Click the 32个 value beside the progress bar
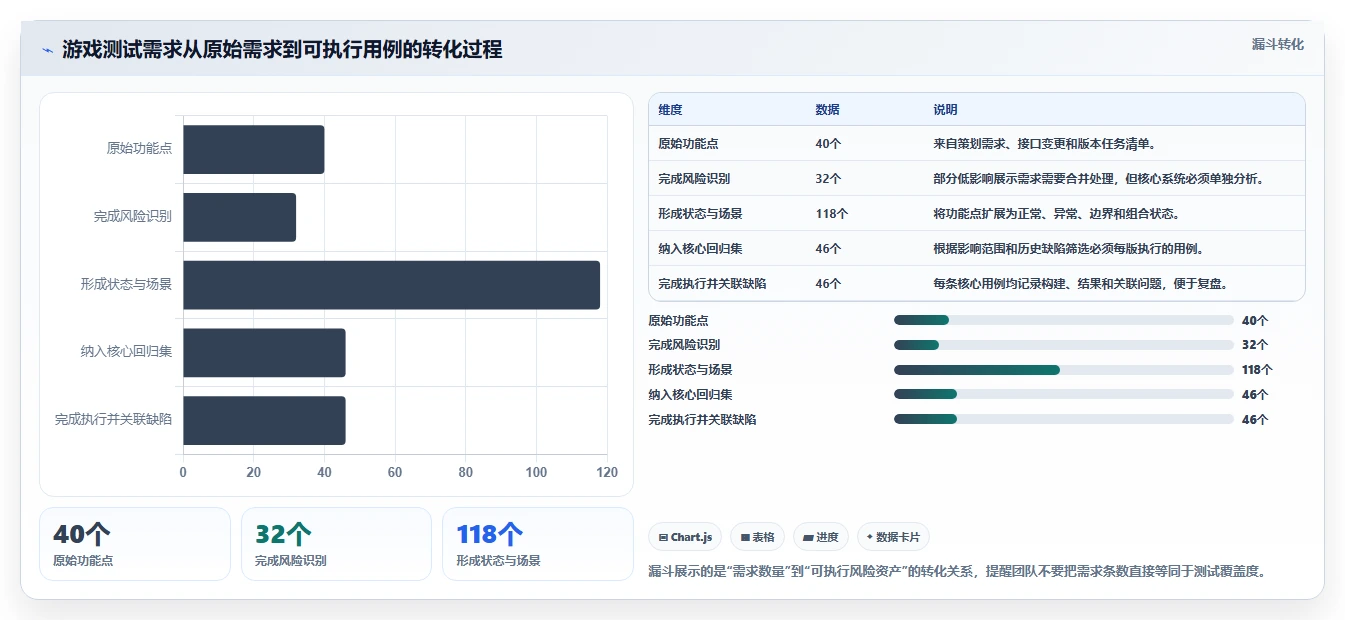 1255,345
